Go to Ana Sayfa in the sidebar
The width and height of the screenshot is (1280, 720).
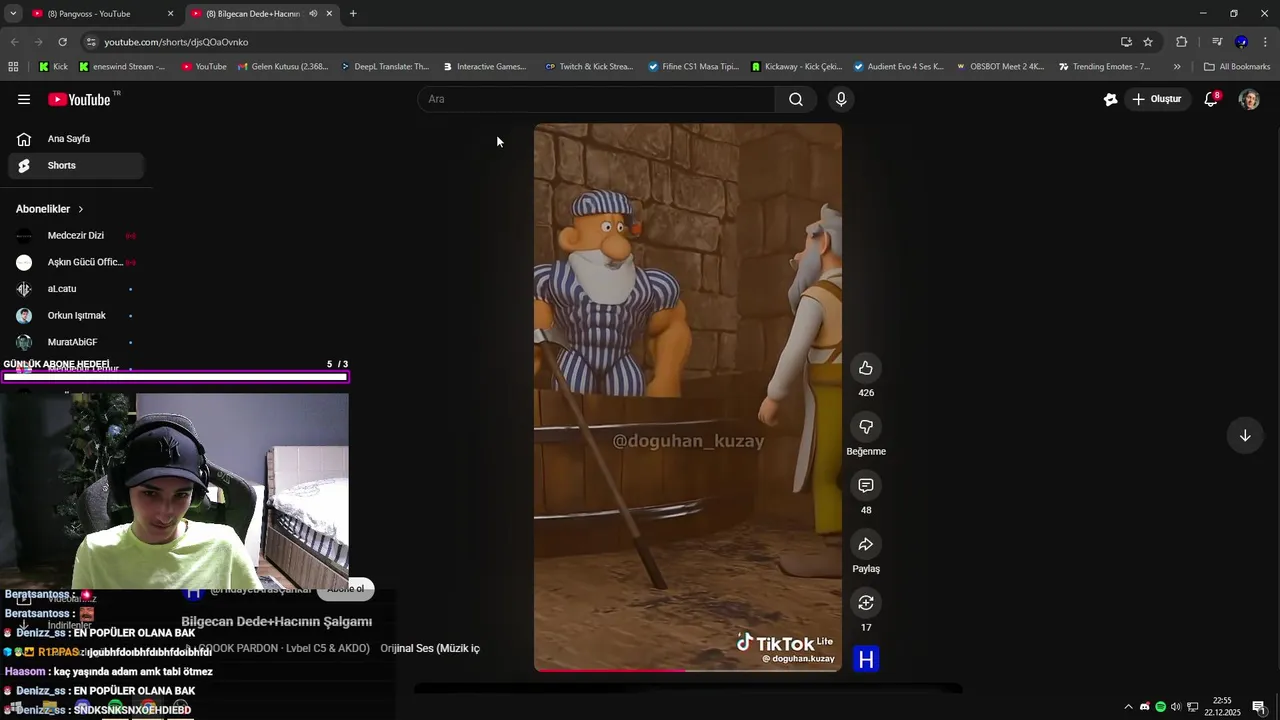[x=76, y=139]
